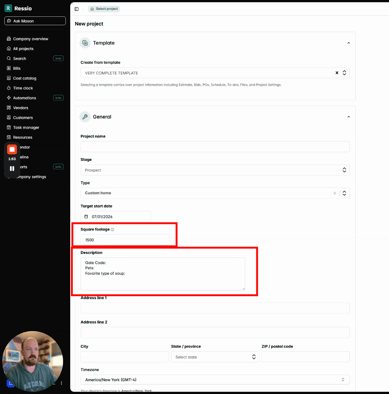Viewport: 389px width, 394px height.
Task: Stop the screen recording
Action: click(12, 149)
